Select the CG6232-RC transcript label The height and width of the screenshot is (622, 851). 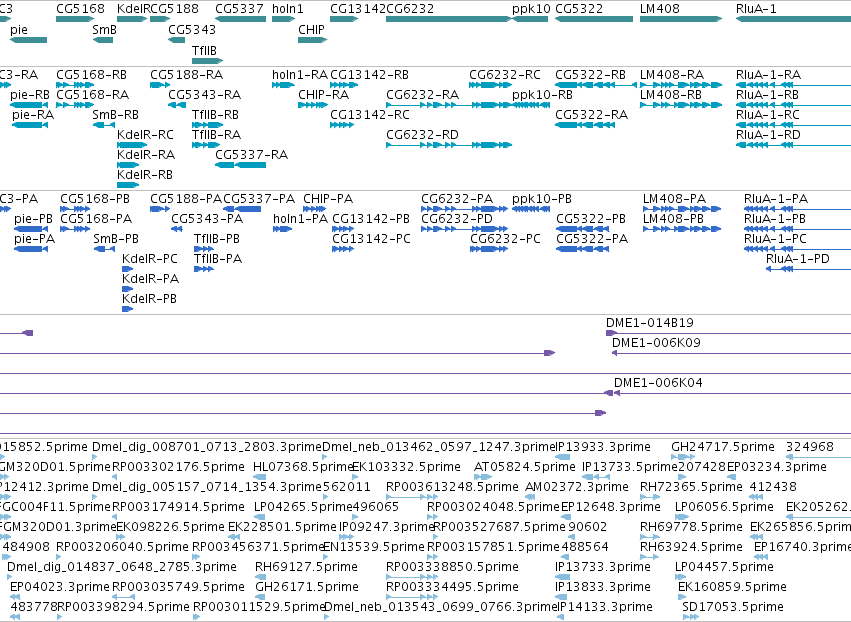[505, 74]
